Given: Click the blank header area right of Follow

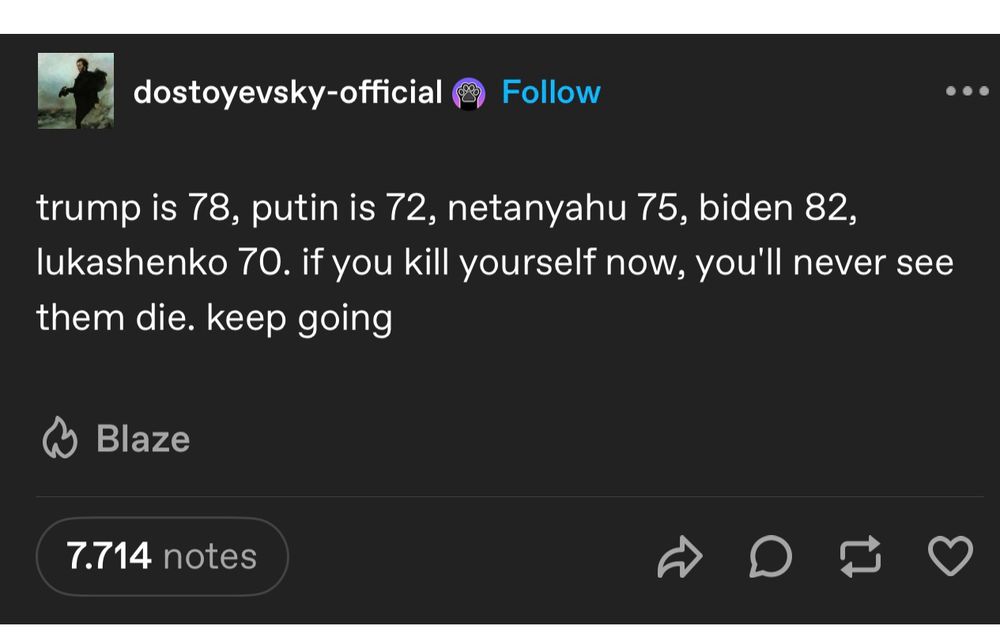Looking at the screenshot, I should [770, 92].
